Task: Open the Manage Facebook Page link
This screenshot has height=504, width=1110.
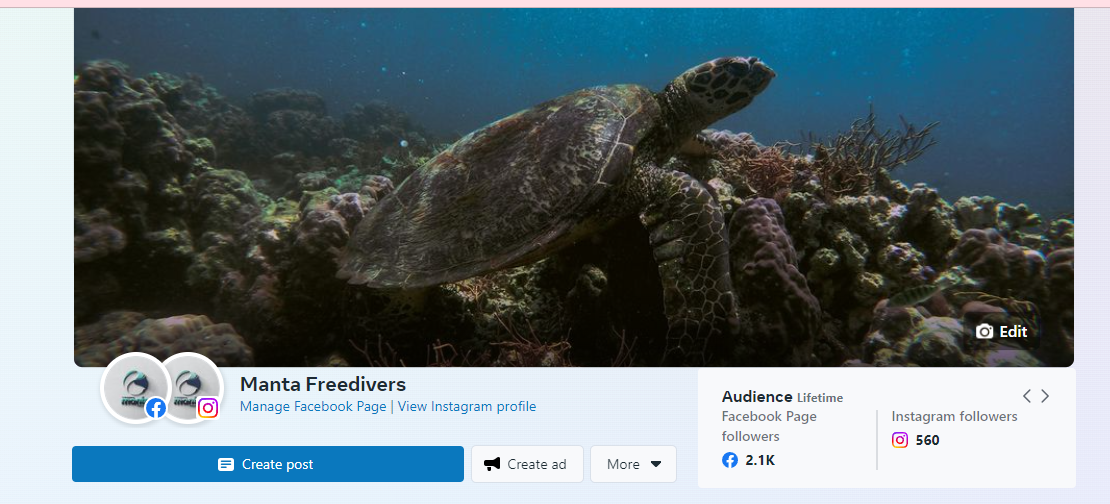Action: [x=313, y=406]
